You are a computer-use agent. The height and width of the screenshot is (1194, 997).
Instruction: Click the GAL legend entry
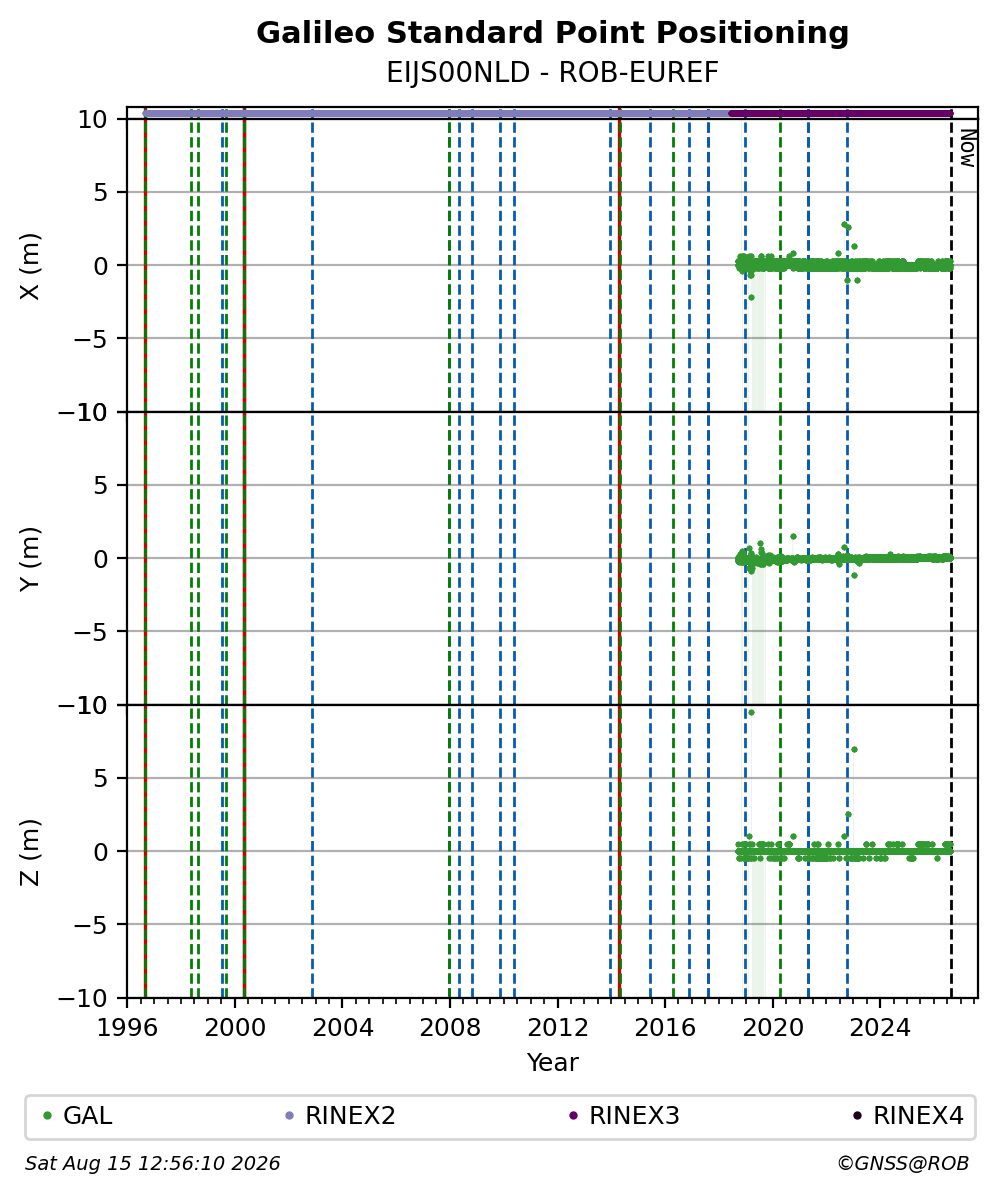78,1116
